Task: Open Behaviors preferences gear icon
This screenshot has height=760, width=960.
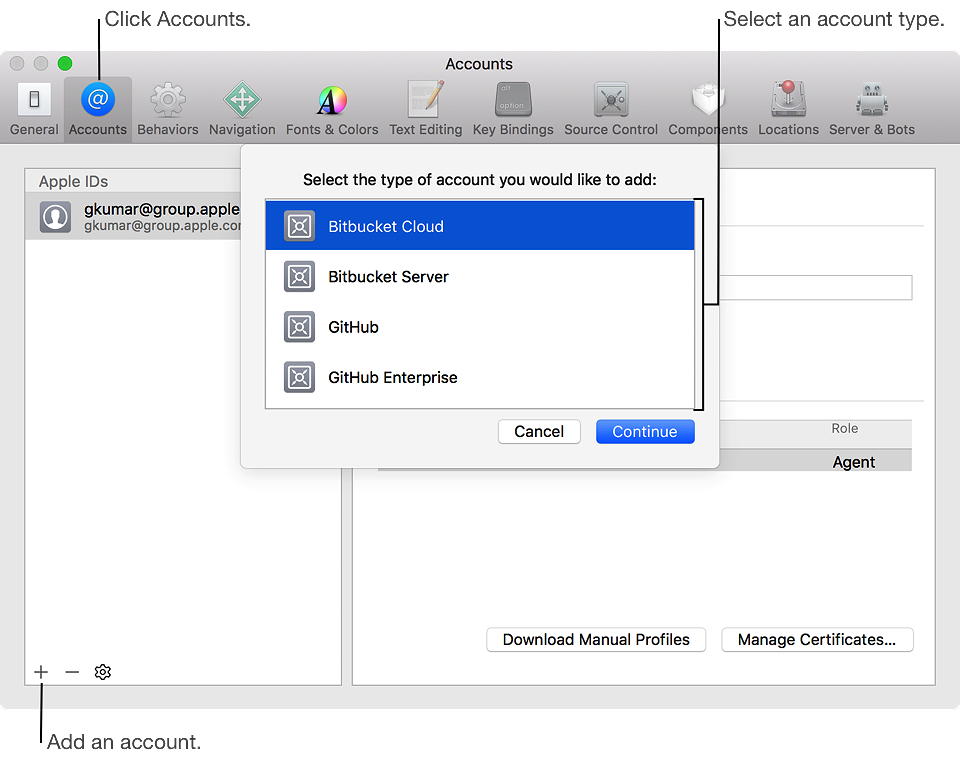Action: pos(168,99)
